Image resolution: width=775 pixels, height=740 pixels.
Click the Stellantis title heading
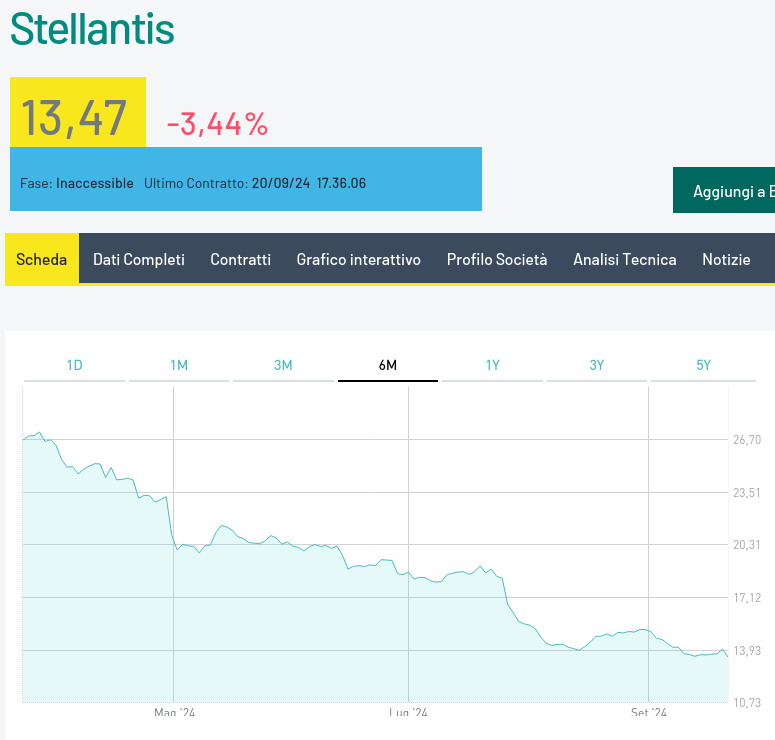[x=92, y=29]
